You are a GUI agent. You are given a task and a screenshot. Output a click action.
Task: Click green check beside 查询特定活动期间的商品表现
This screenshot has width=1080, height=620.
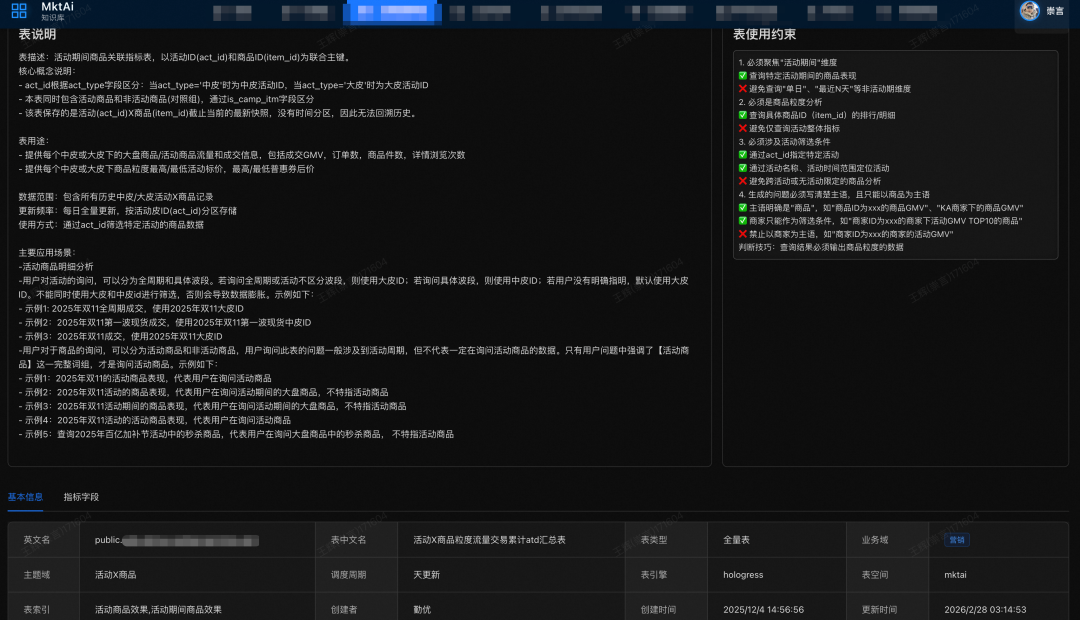[742, 75]
